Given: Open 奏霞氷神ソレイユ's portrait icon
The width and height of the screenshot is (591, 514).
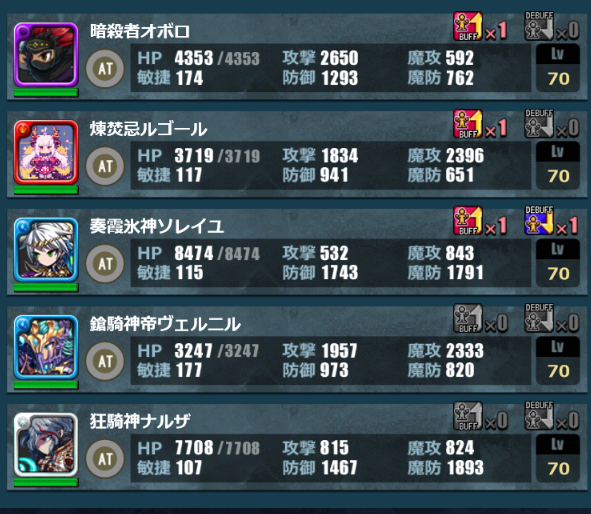Looking at the screenshot, I should pos(46,250).
